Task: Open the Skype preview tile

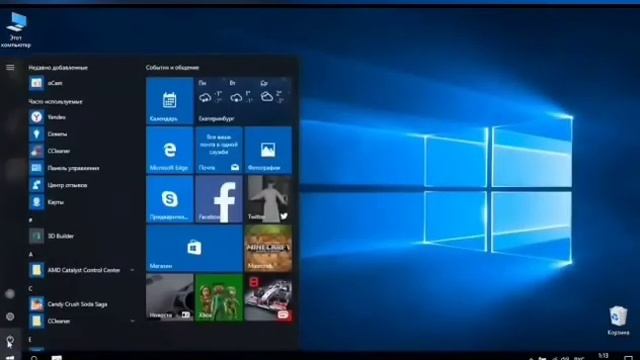Action: click(x=170, y=199)
